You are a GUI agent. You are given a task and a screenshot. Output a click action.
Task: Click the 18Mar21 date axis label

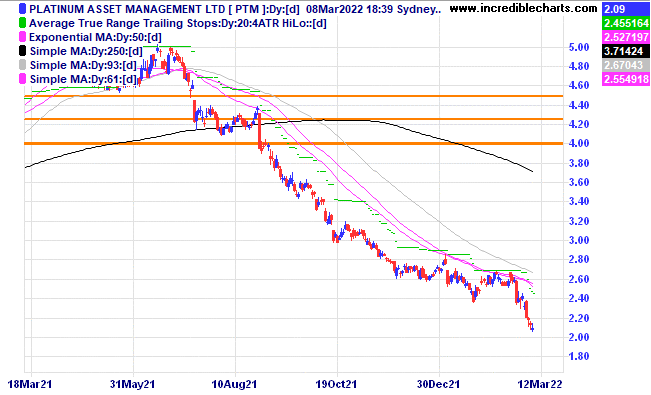pyautogui.click(x=30, y=384)
